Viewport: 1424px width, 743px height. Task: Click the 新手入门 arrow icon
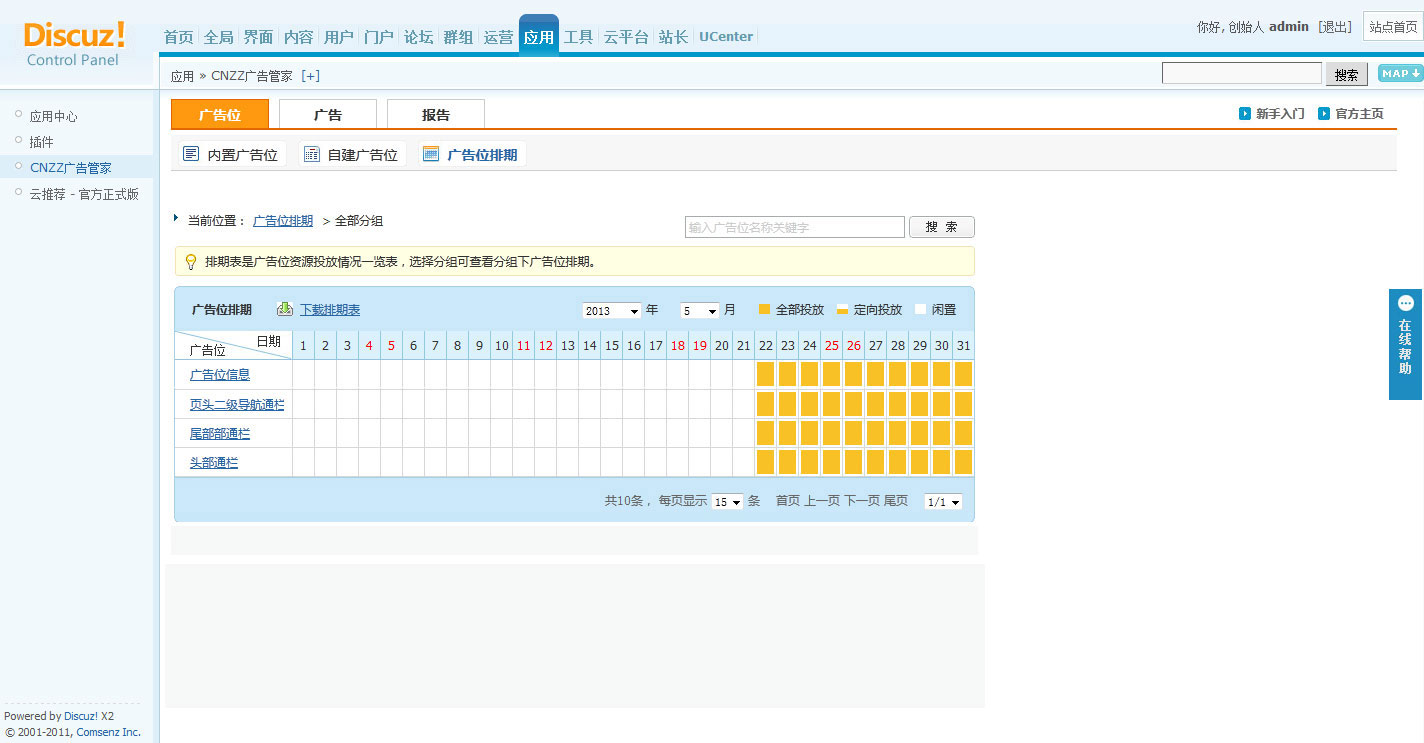click(1245, 114)
